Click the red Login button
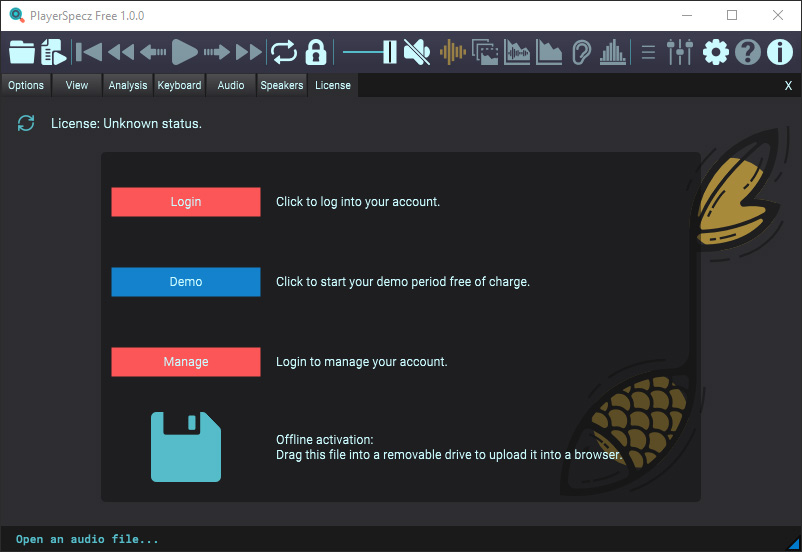Screen dimensions: 802x552 click(186, 202)
